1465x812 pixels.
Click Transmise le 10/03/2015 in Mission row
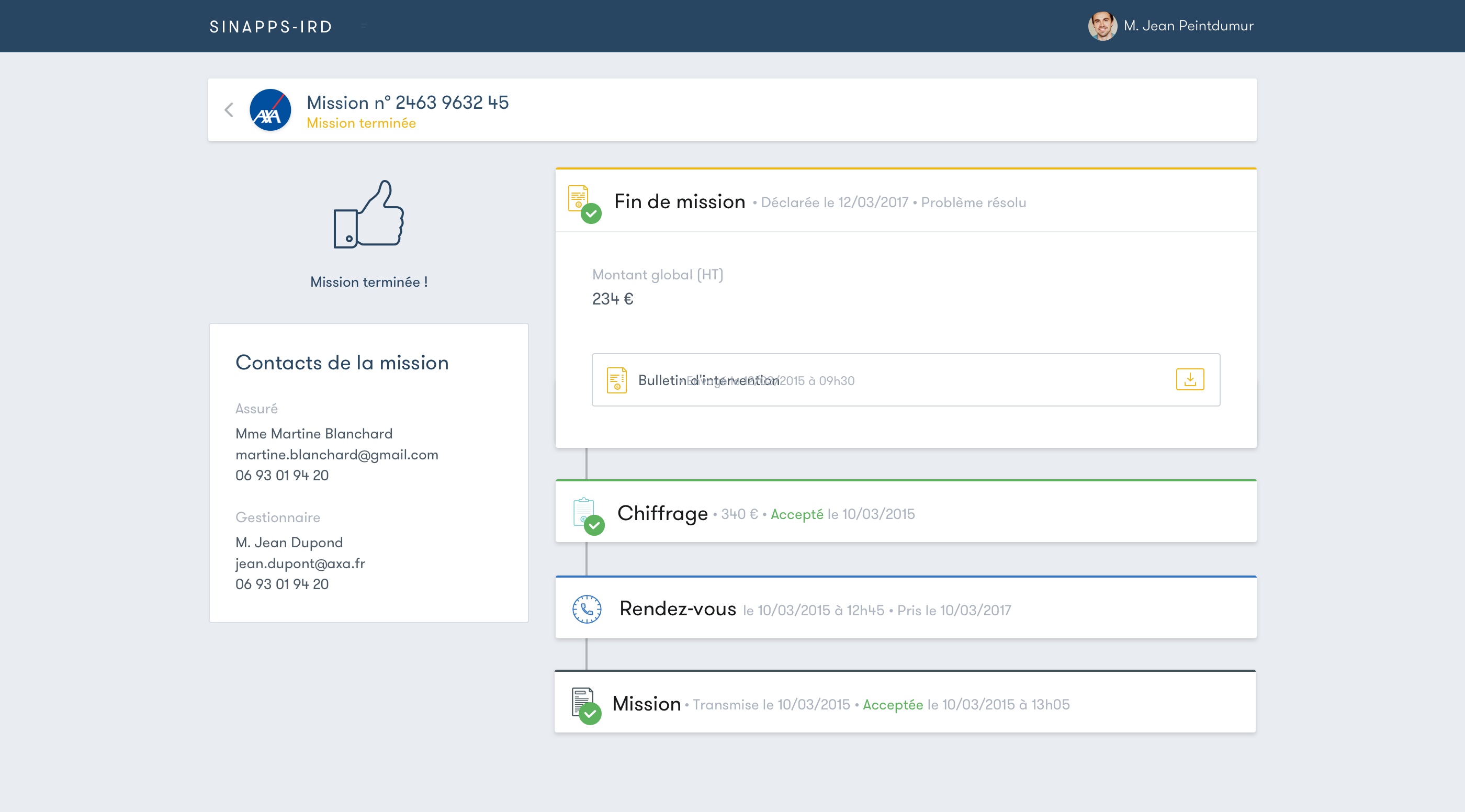click(x=771, y=705)
